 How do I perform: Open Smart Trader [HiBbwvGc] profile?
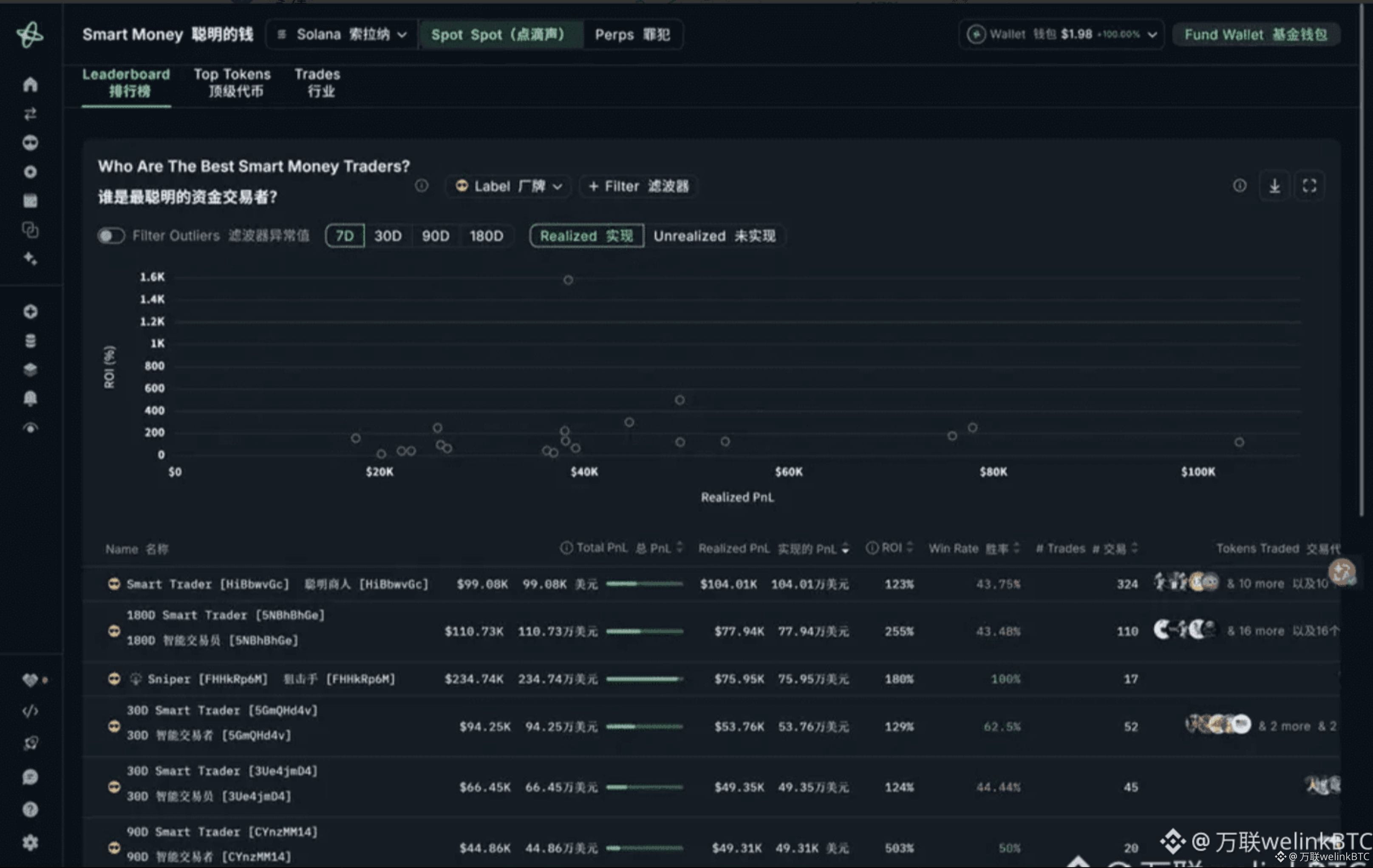coord(207,584)
